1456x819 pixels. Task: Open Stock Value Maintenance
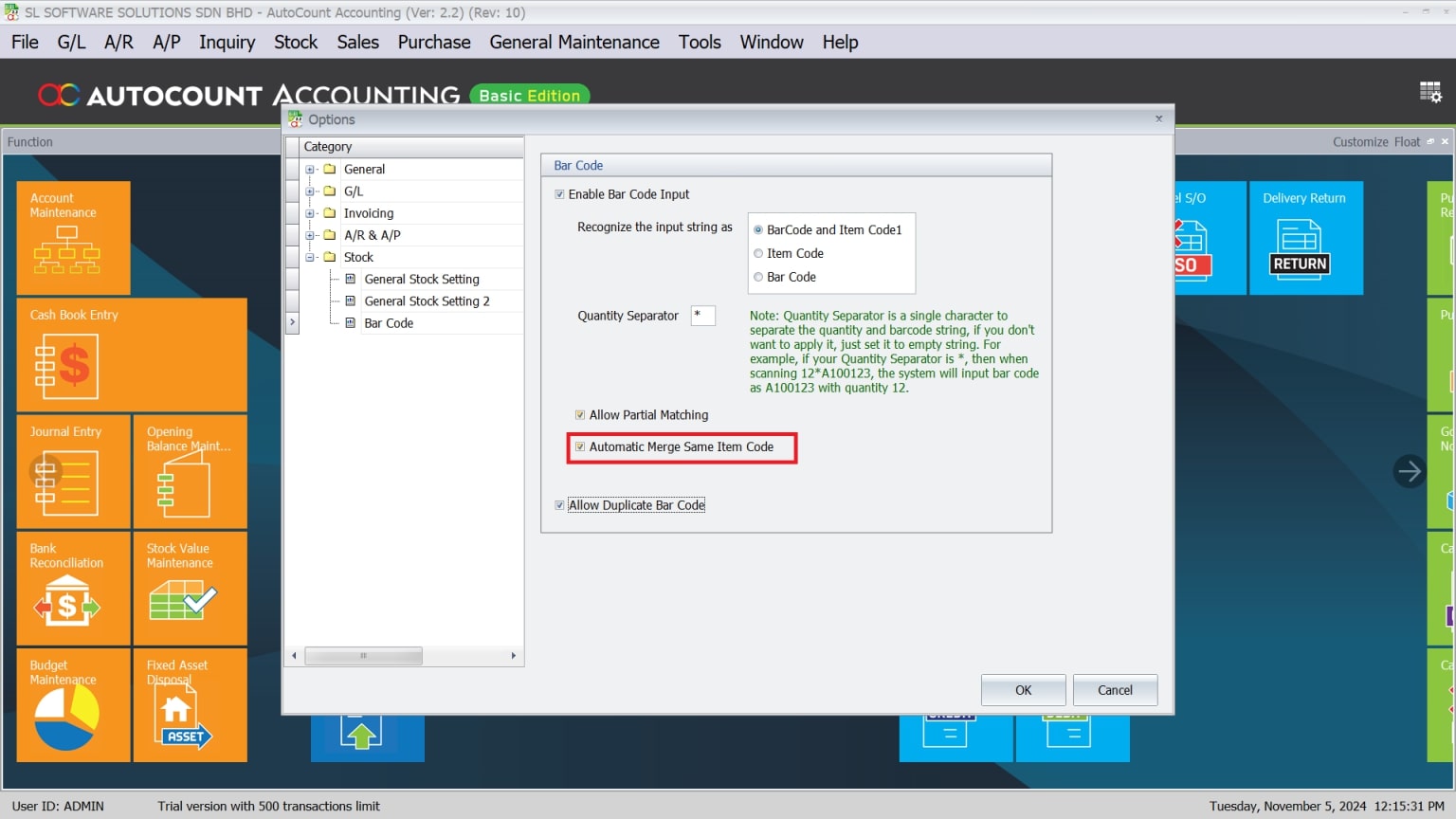[189, 589]
